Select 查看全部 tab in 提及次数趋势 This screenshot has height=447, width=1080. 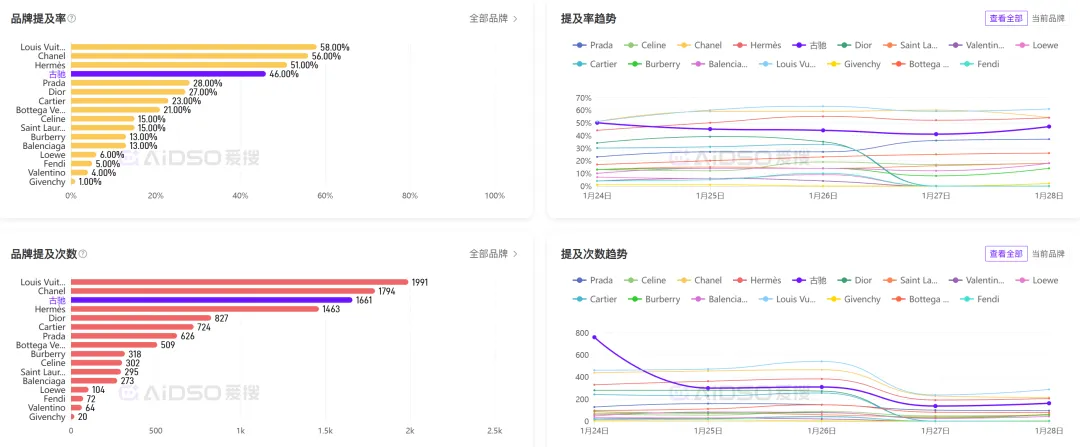(1006, 254)
